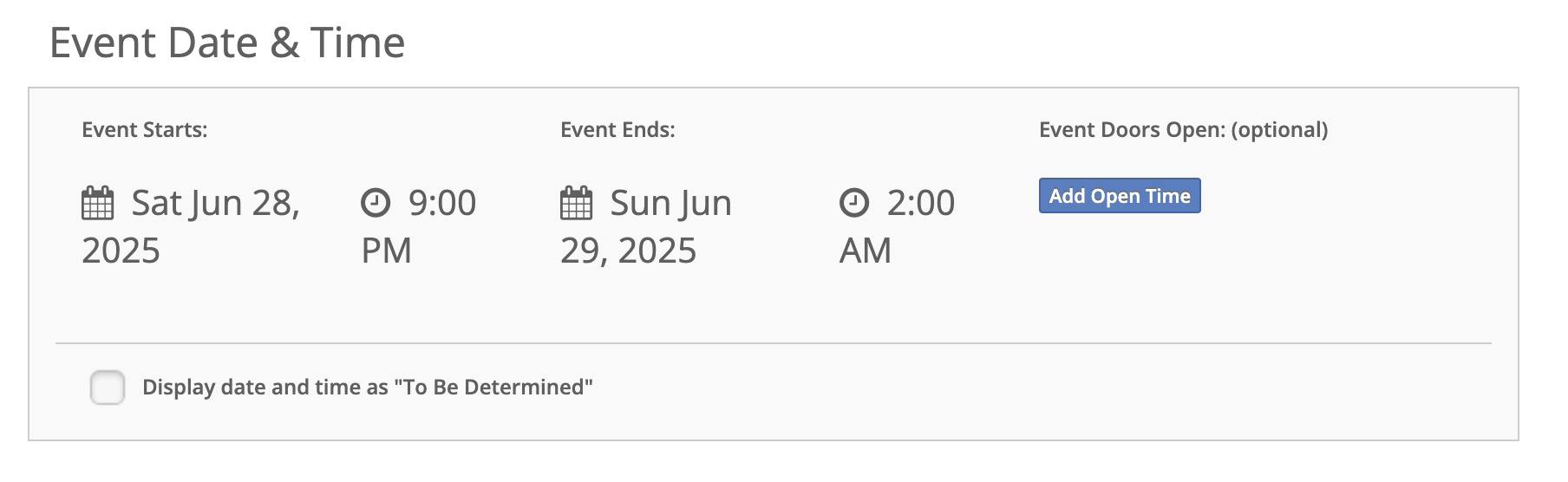Click the PM text of start time
This screenshot has height=482, width=1568.
coord(387,251)
